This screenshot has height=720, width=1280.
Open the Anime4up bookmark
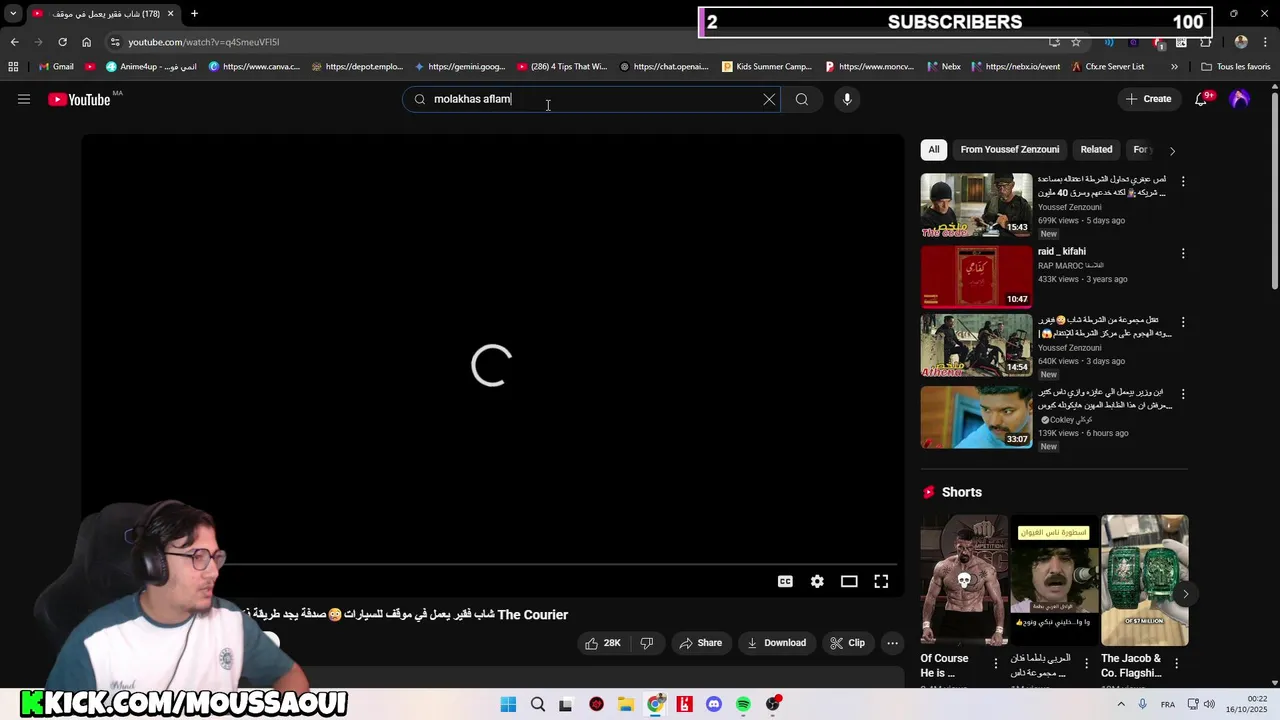[x=152, y=67]
